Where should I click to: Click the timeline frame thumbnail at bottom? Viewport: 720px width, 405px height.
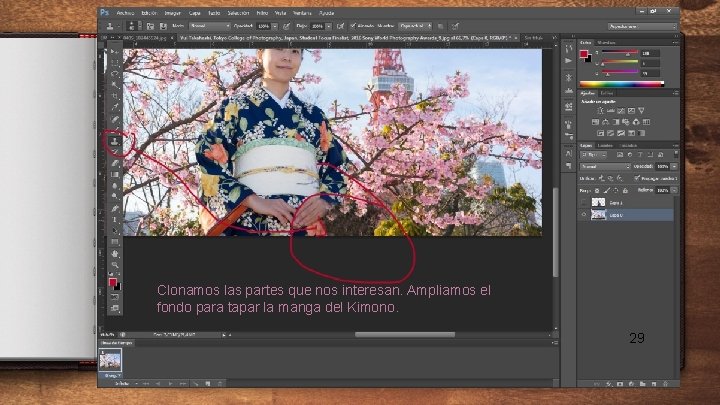click(110, 360)
